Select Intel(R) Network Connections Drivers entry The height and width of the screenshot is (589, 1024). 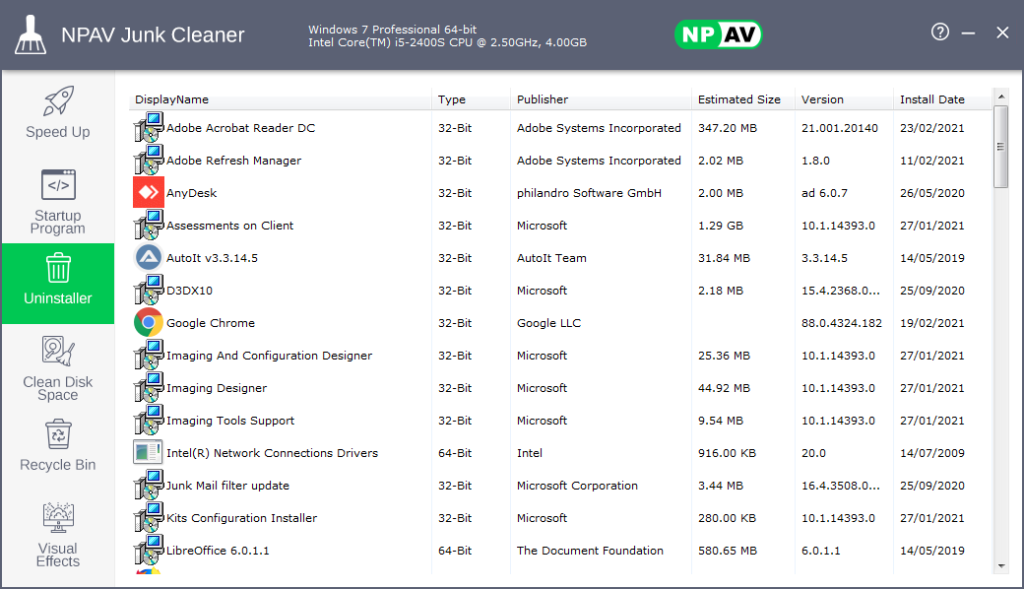pos(272,453)
